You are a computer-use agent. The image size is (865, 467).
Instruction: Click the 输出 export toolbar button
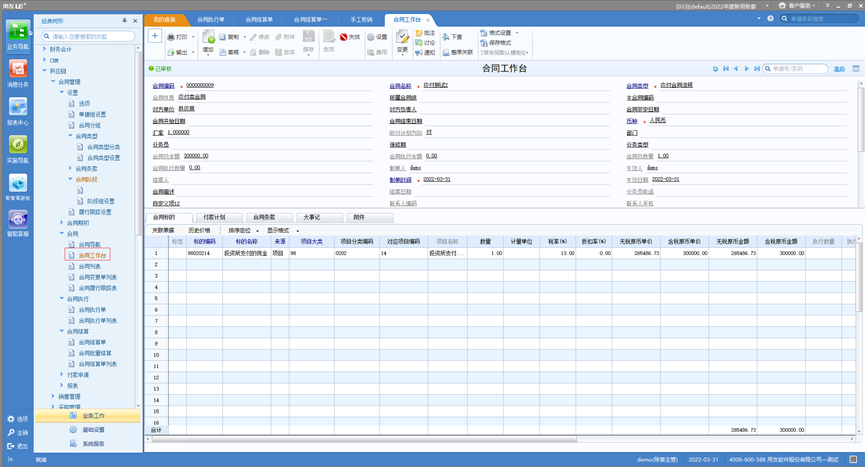click(178, 52)
